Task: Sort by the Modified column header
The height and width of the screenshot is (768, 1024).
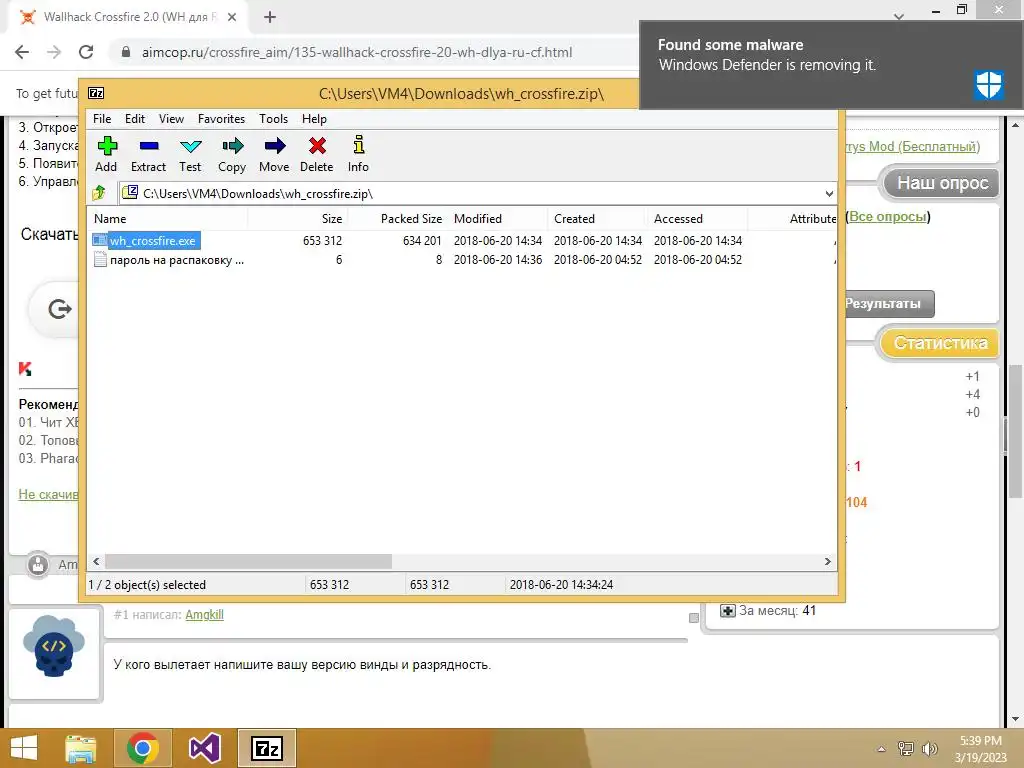Action: click(x=497, y=219)
